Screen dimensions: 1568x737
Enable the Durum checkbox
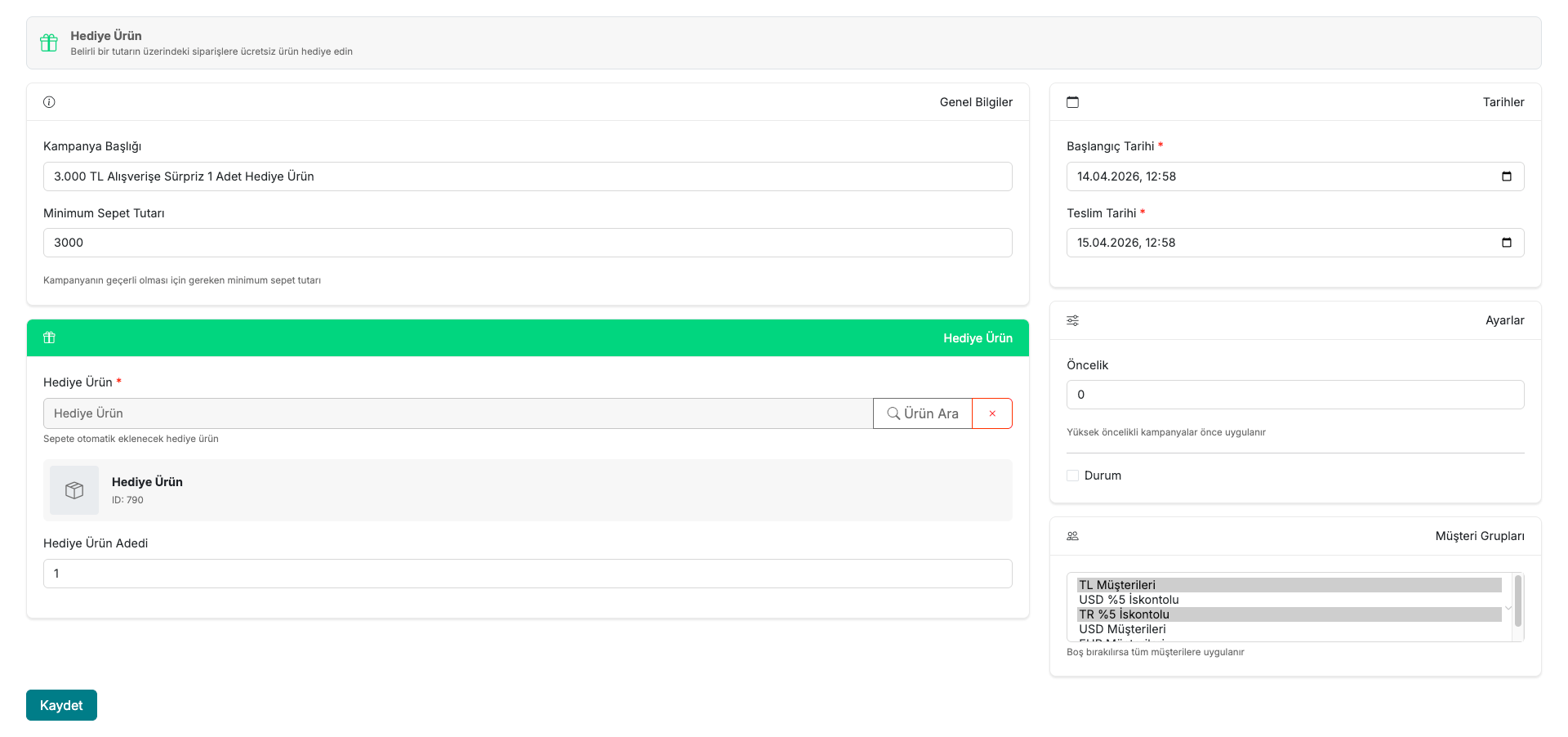tap(1072, 476)
